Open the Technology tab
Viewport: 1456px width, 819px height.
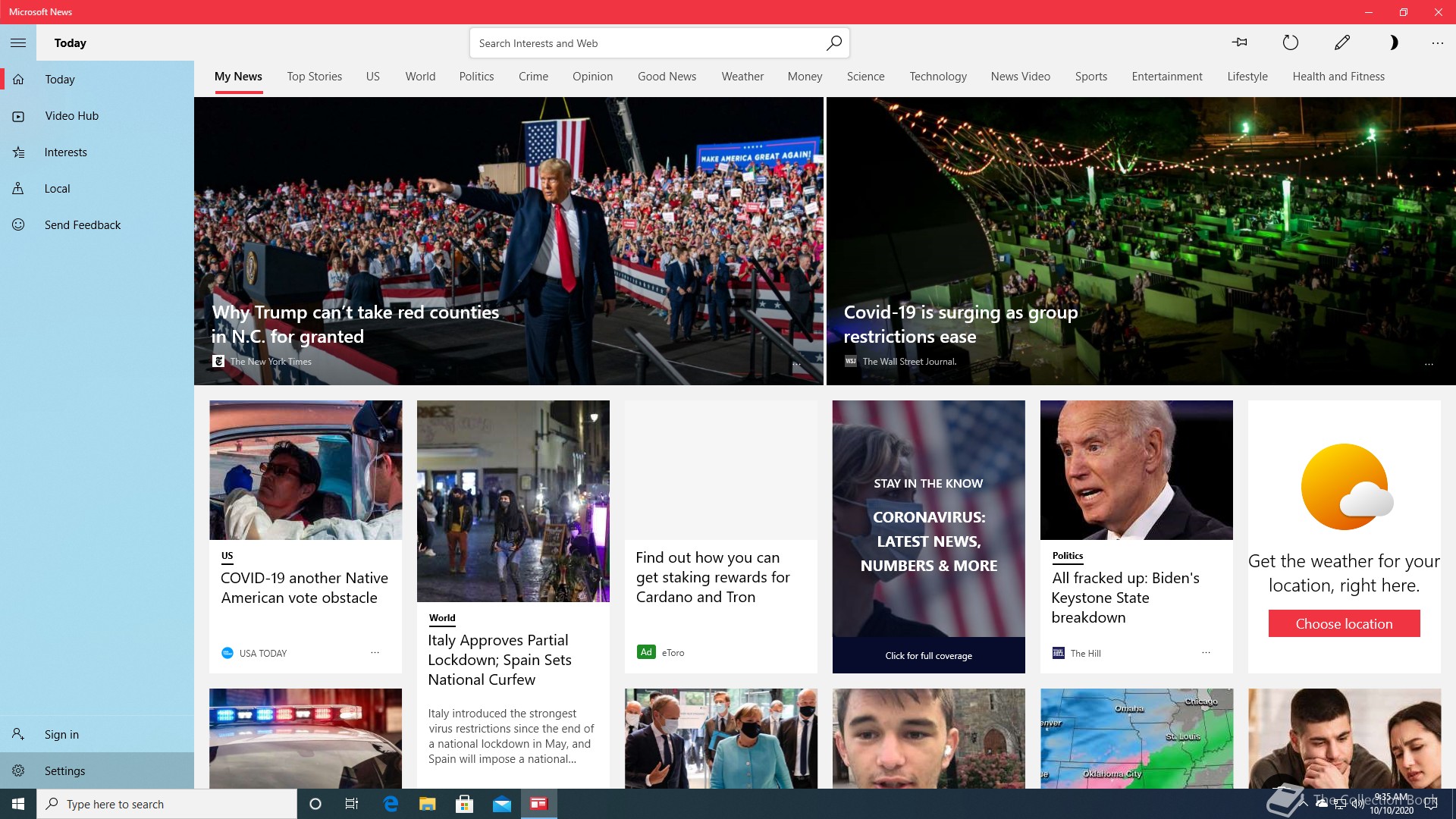938,77
